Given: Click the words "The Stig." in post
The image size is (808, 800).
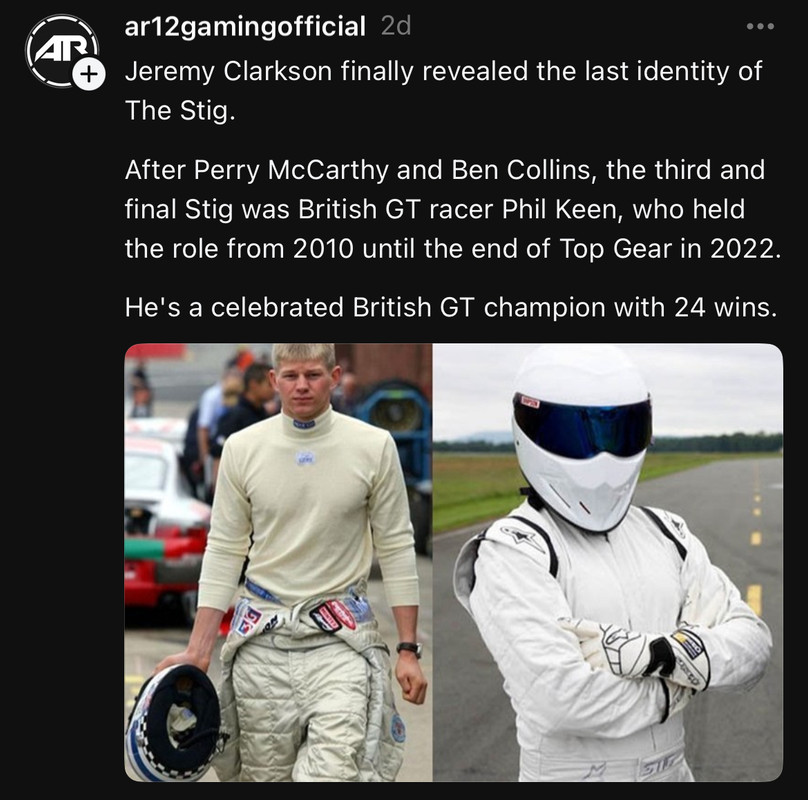Looking at the screenshot, I should point(180,110).
